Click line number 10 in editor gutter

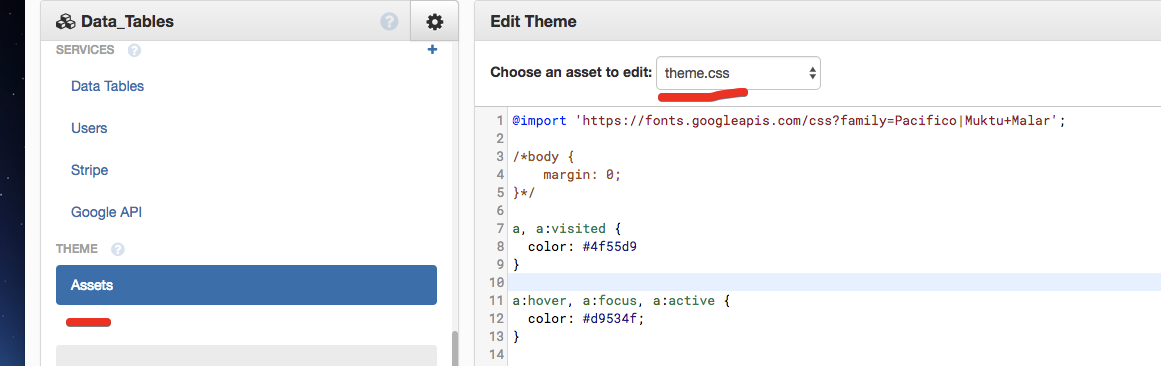[x=497, y=283]
